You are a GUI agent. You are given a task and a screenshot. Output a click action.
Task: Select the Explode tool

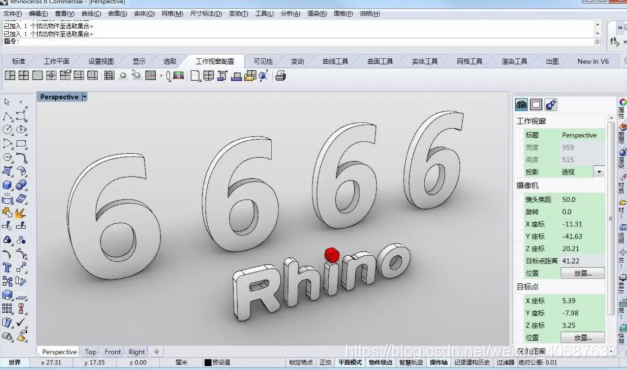(21, 212)
